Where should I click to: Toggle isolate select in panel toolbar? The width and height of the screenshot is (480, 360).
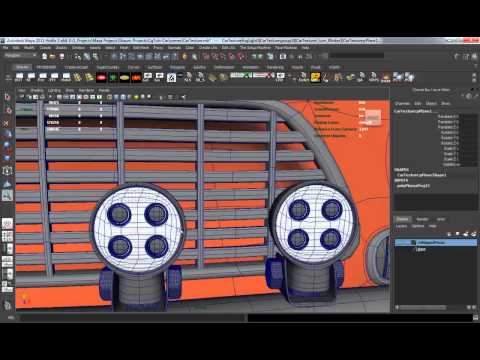161,97
